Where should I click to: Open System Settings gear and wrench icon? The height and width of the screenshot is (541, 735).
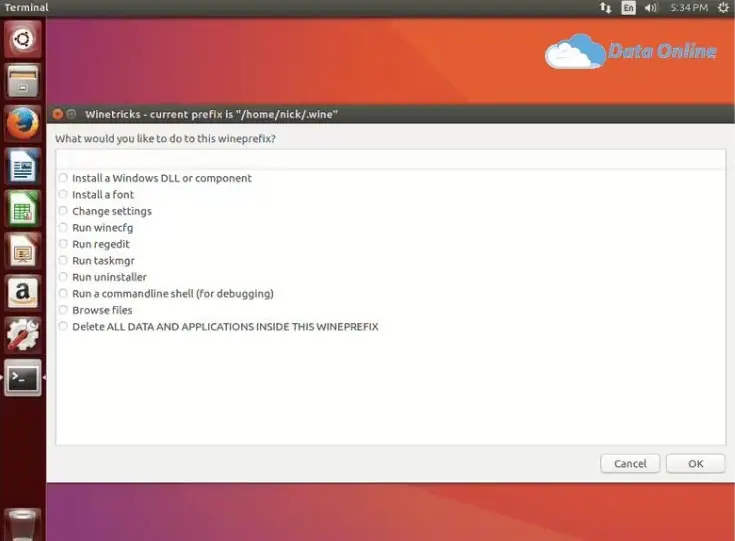pos(22,335)
